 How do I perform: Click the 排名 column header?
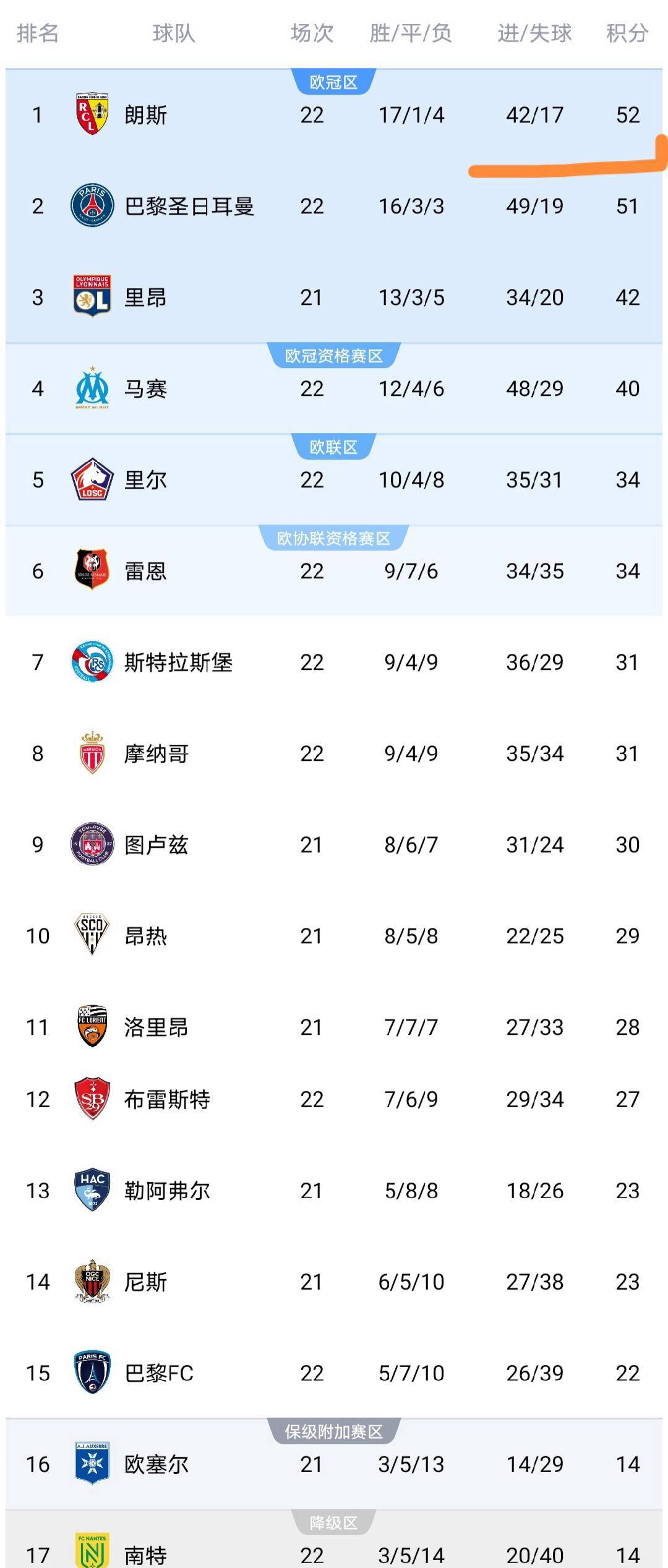38,33
